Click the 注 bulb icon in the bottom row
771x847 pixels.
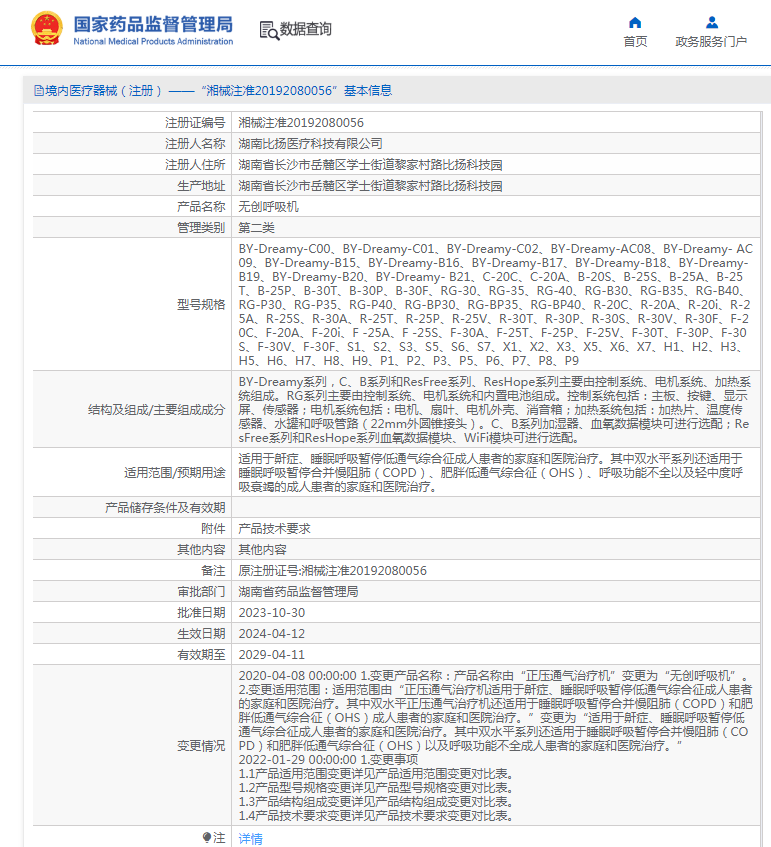click(207, 837)
